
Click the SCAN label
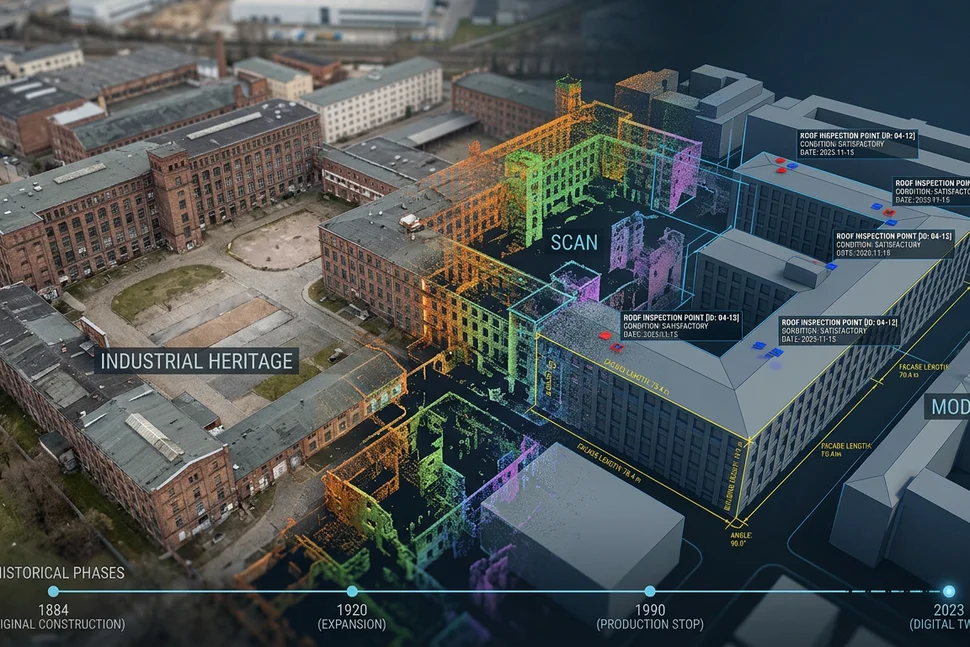click(x=574, y=242)
